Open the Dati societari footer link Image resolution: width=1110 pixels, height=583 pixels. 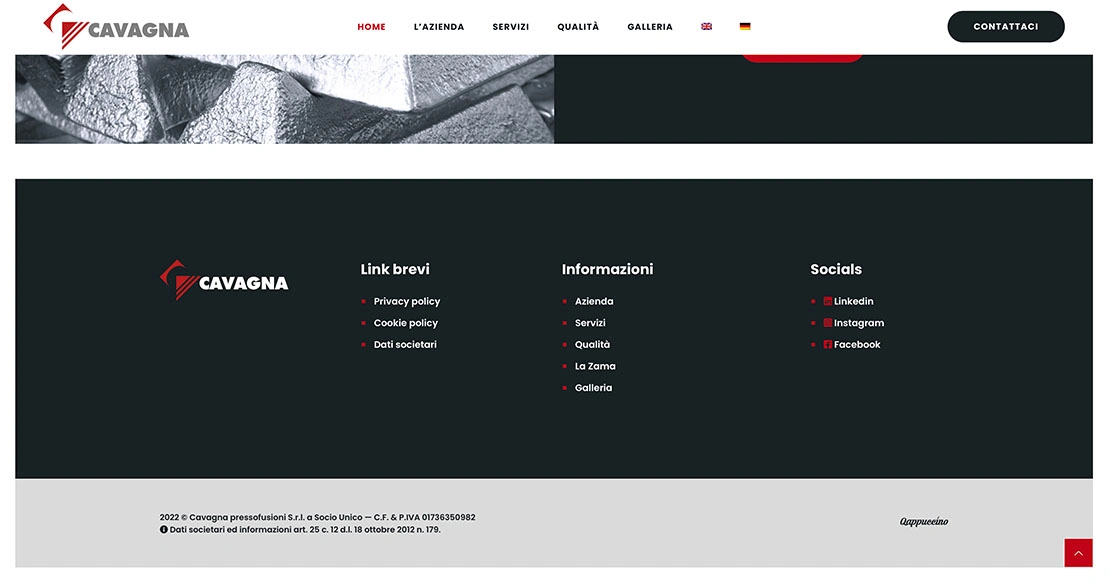pos(405,345)
